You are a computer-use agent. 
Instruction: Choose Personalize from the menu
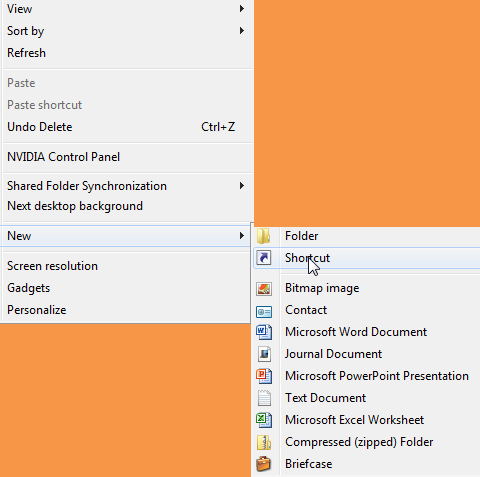(x=37, y=310)
